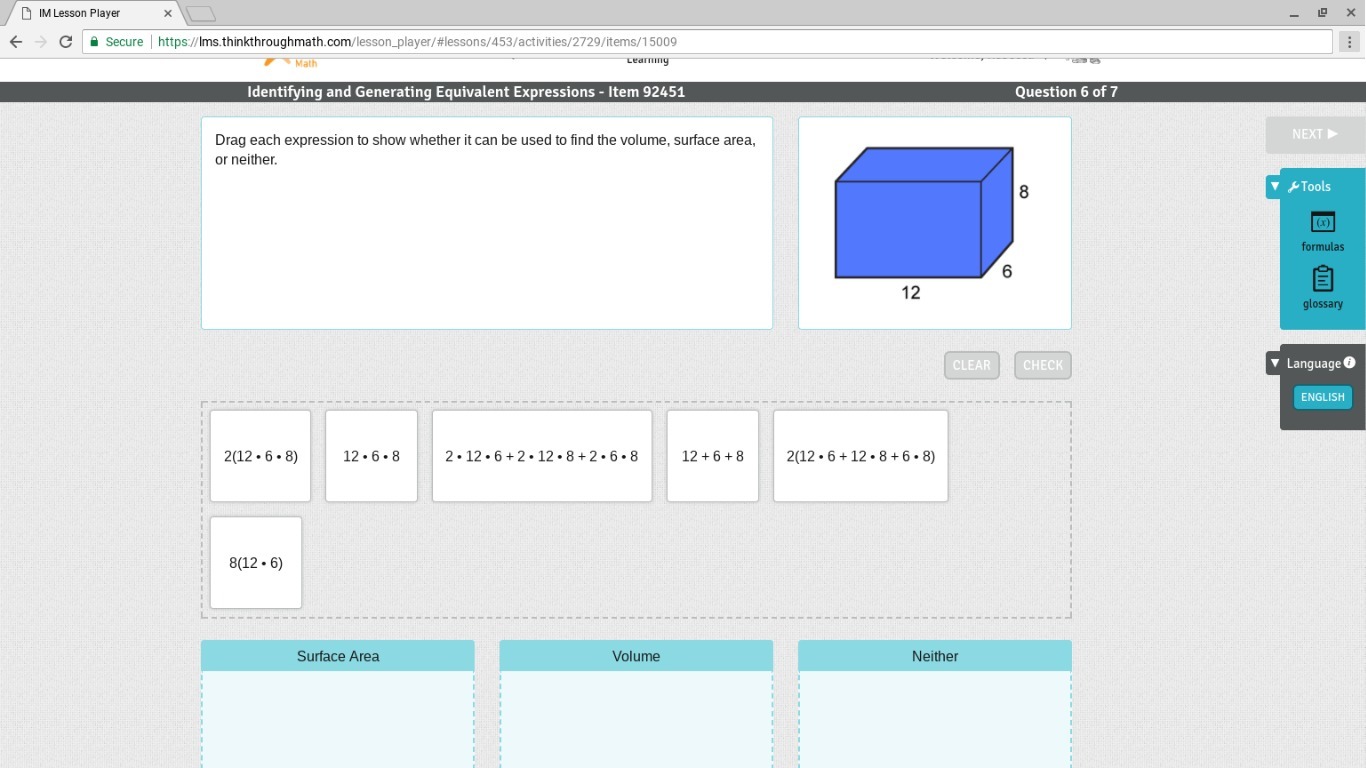Click the 'Question 6 of 7' text

1066,92
